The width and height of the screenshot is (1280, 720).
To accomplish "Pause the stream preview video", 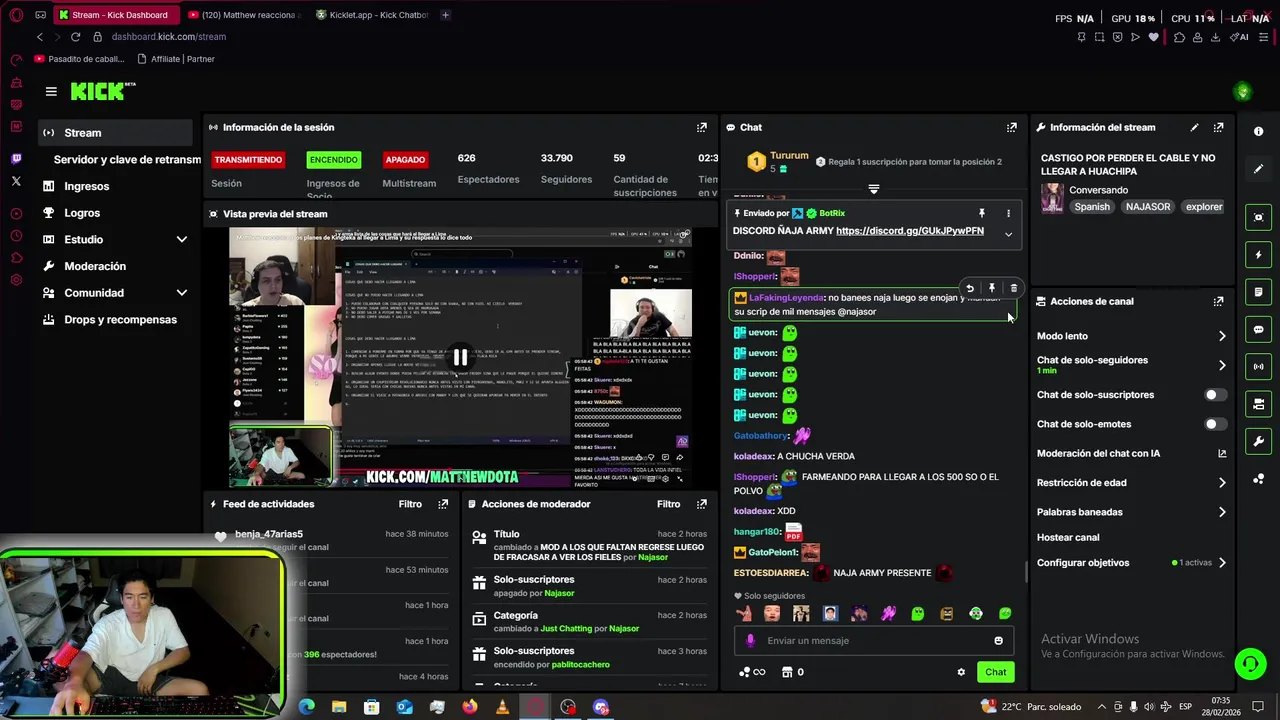I will click(x=460, y=357).
